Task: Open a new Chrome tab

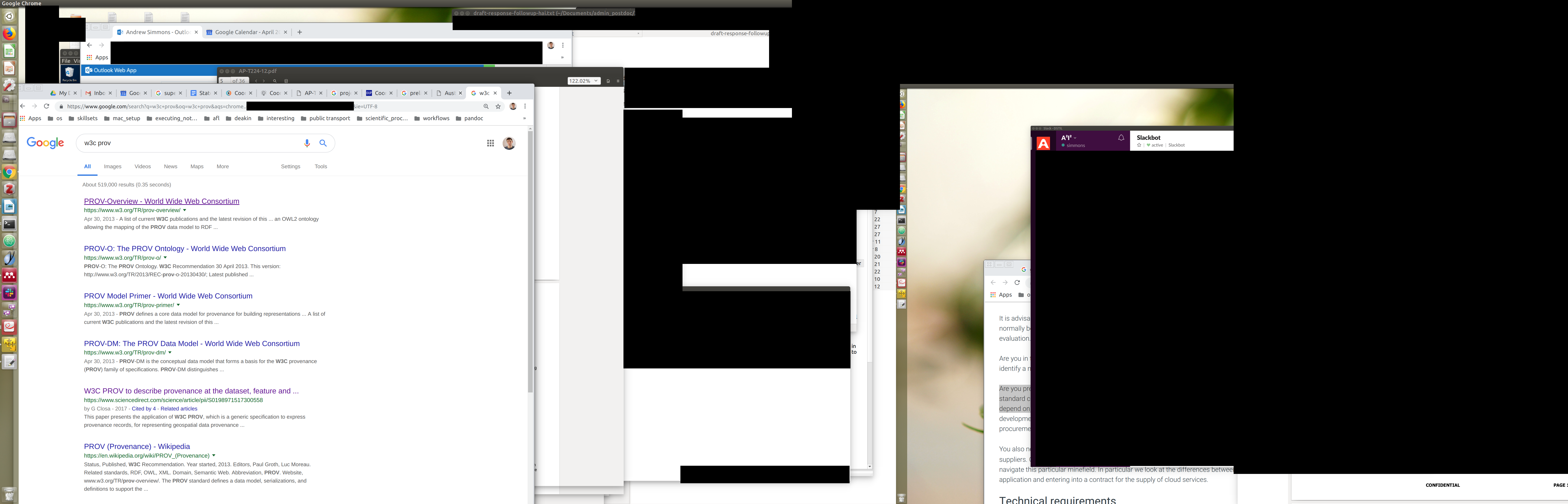Action: pos(509,93)
